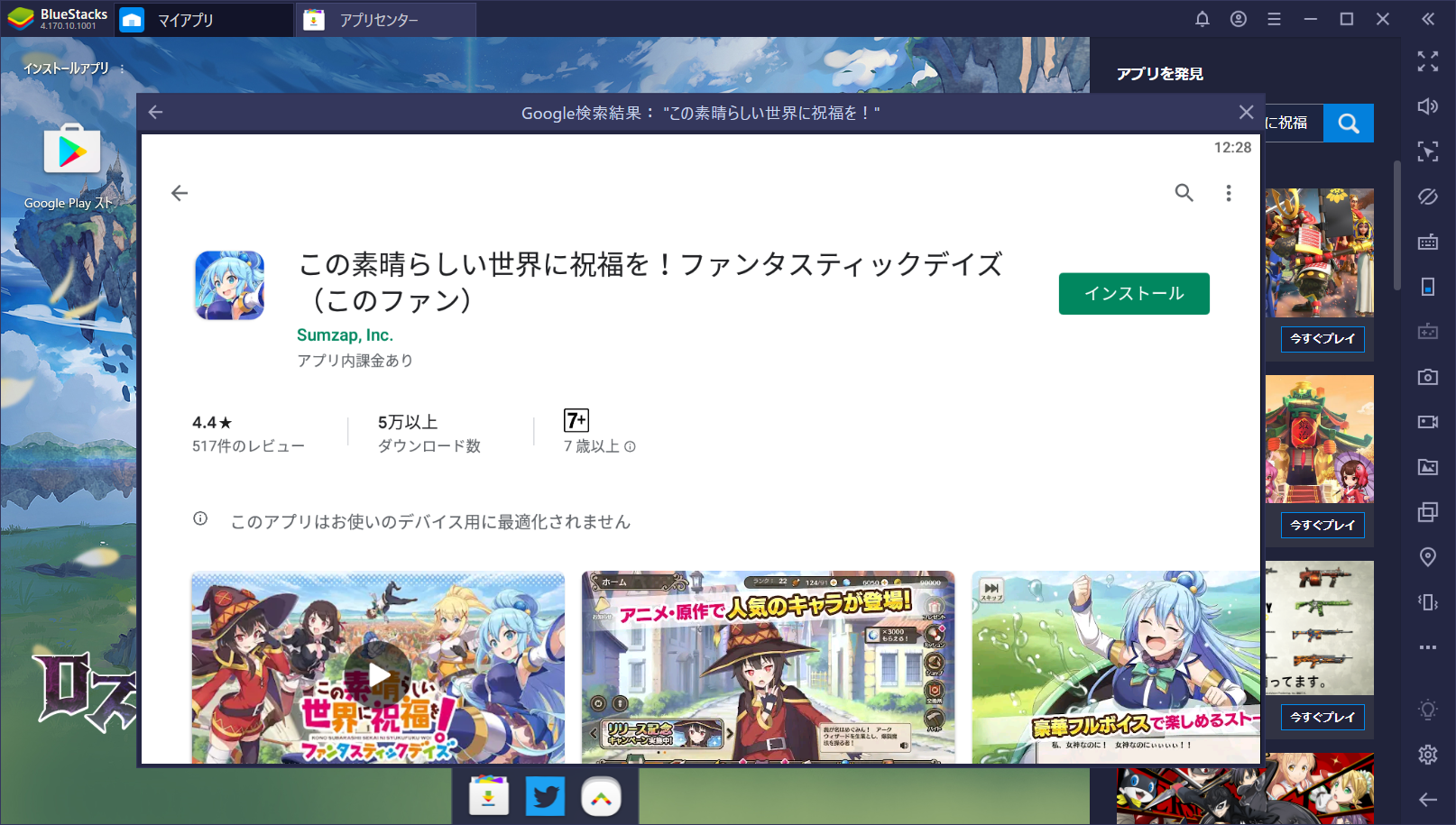The height and width of the screenshot is (825, 1456).
Task: Open keyboard controls in the sidebar
Action: (1428, 242)
